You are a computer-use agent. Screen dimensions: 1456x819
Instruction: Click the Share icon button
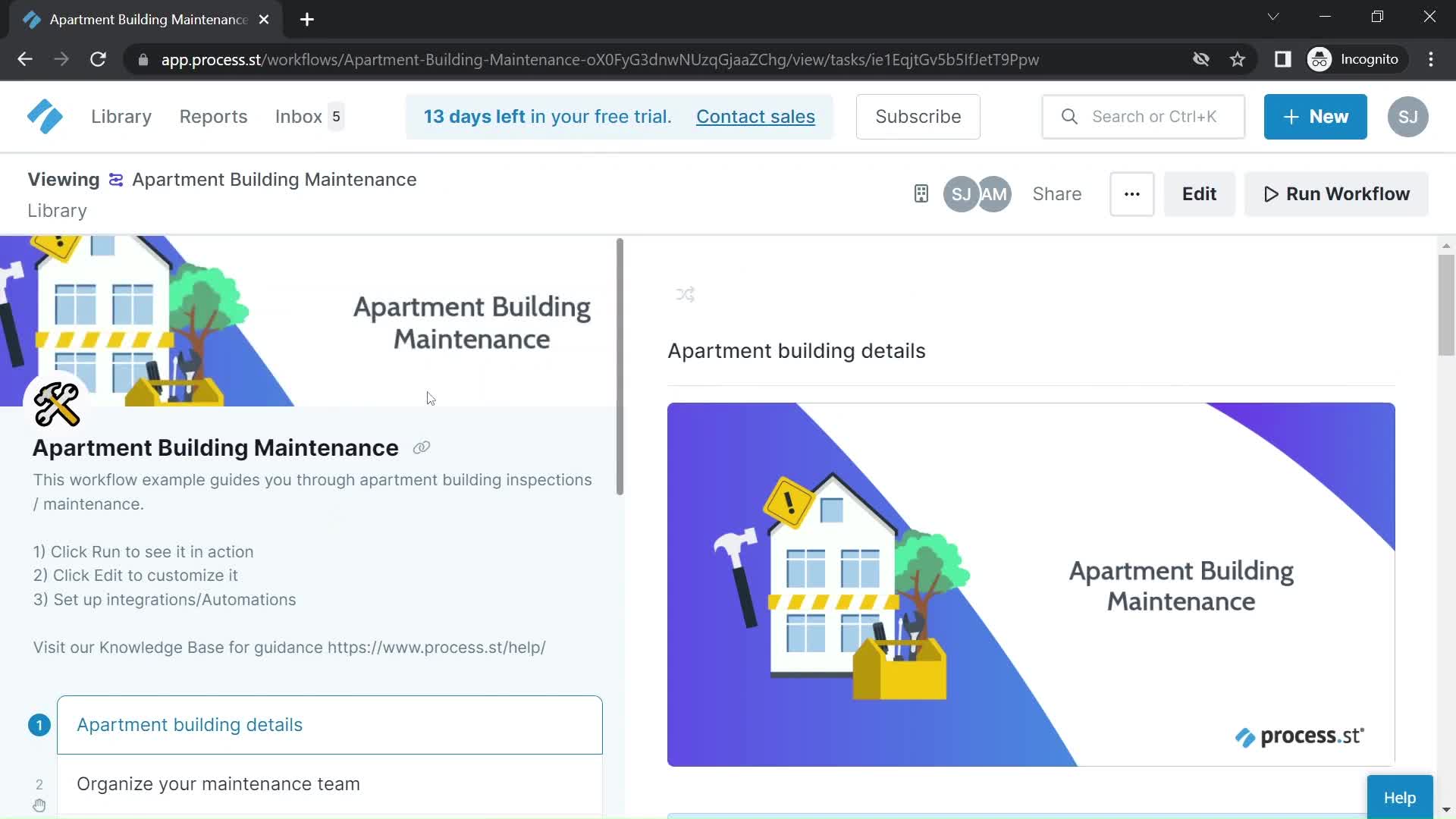coord(1057,194)
